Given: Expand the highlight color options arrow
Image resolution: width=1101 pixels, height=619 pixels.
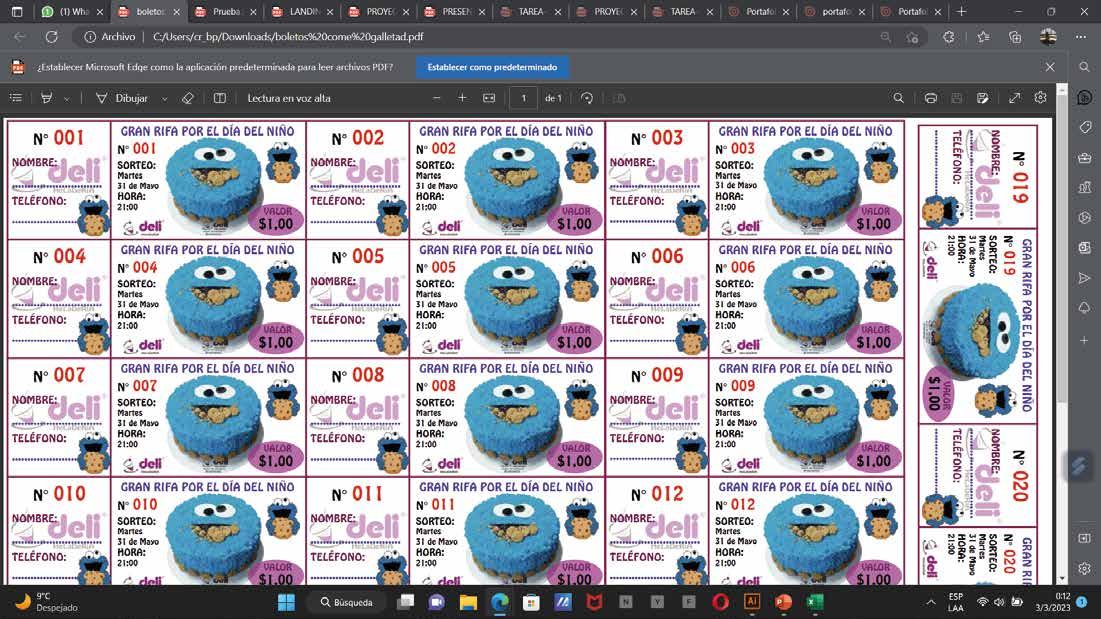Looking at the screenshot, I should [67, 99].
